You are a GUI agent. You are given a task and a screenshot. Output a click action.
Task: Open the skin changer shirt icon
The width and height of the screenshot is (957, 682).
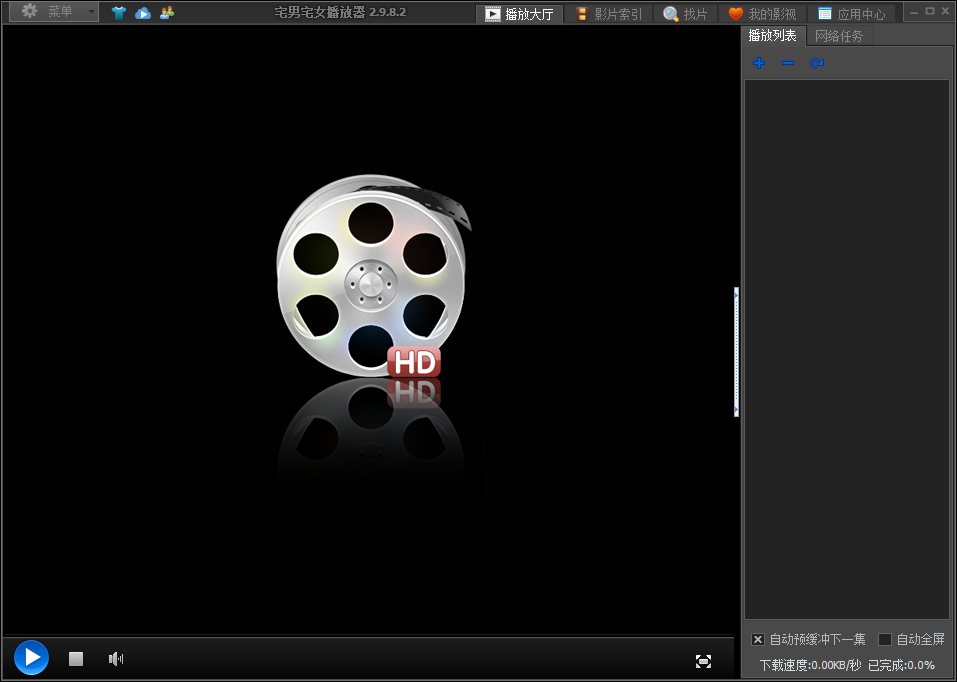coord(119,13)
